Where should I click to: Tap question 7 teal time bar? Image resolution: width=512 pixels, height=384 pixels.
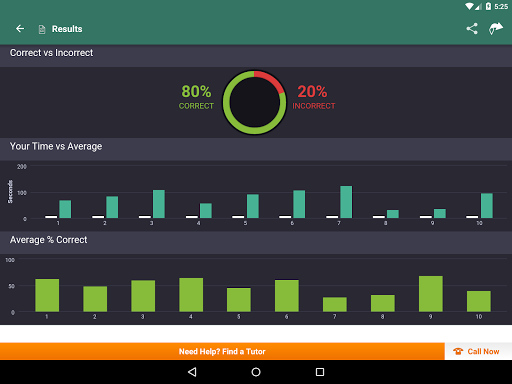(x=346, y=202)
